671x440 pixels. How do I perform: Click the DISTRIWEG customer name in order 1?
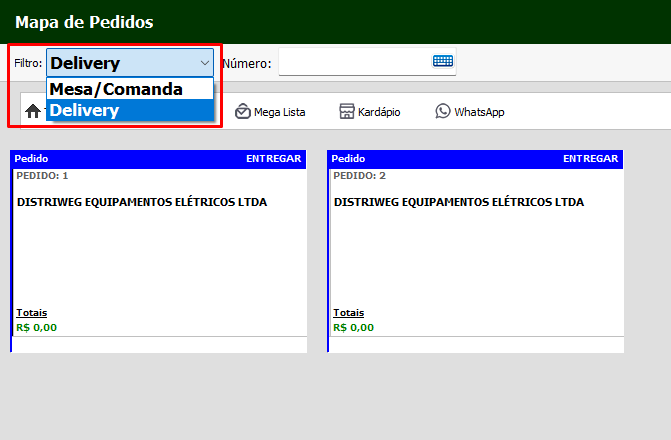click(x=142, y=202)
